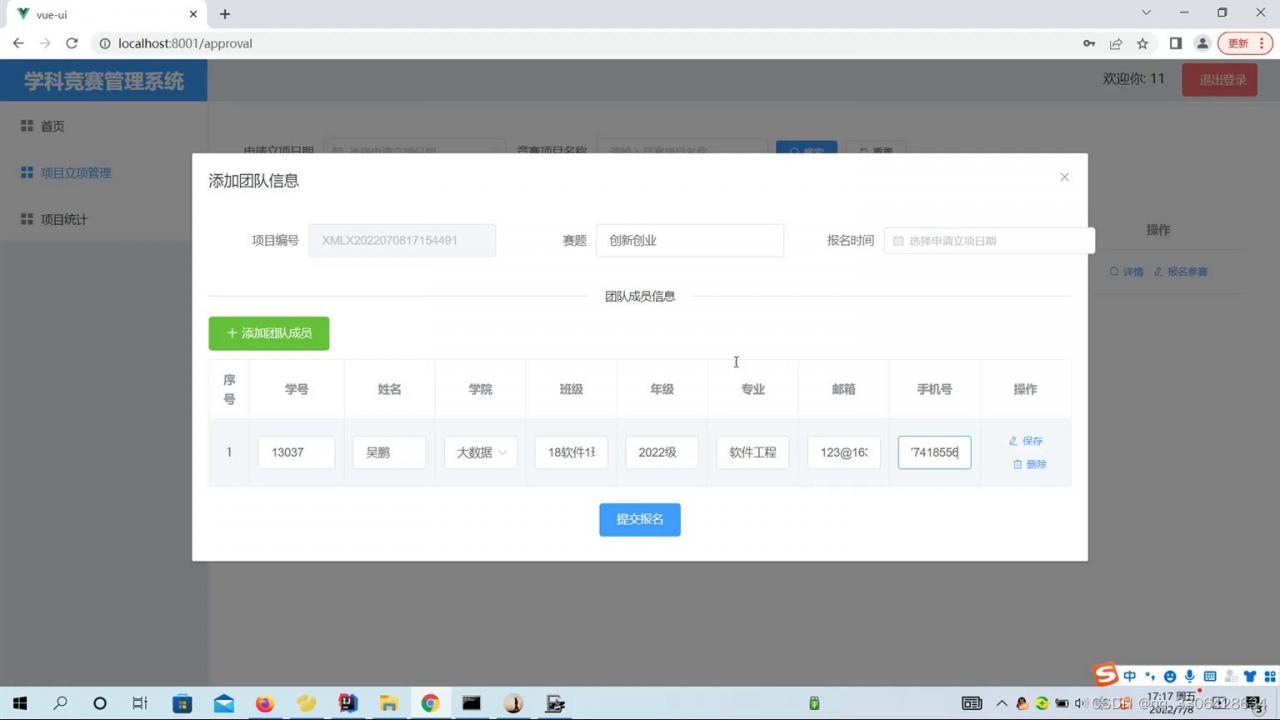1280x720 pixels.
Task: Open tab search chevron in title bar
Action: click(1146, 13)
